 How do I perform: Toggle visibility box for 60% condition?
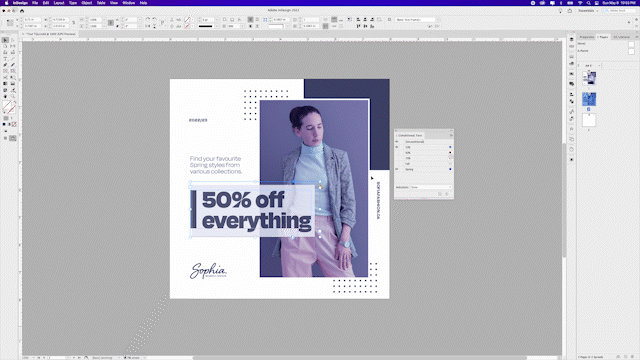[x=397, y=153]
